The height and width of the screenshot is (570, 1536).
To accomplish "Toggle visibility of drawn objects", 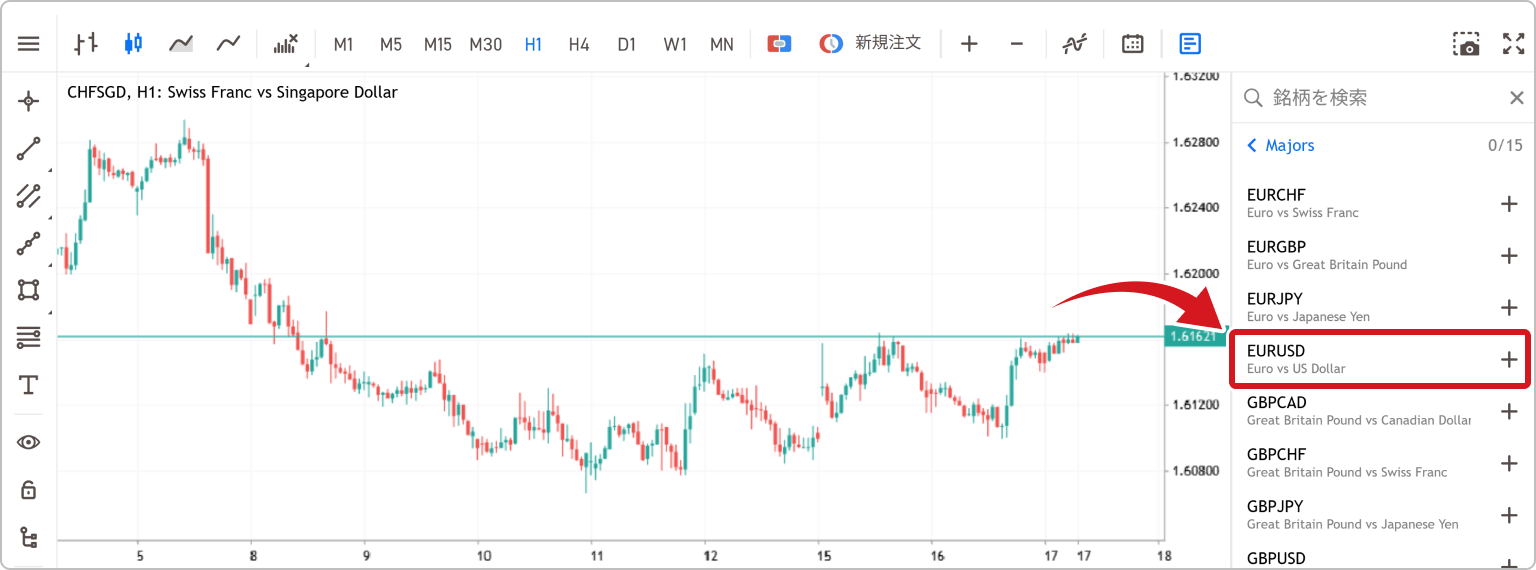I will 29,442.
